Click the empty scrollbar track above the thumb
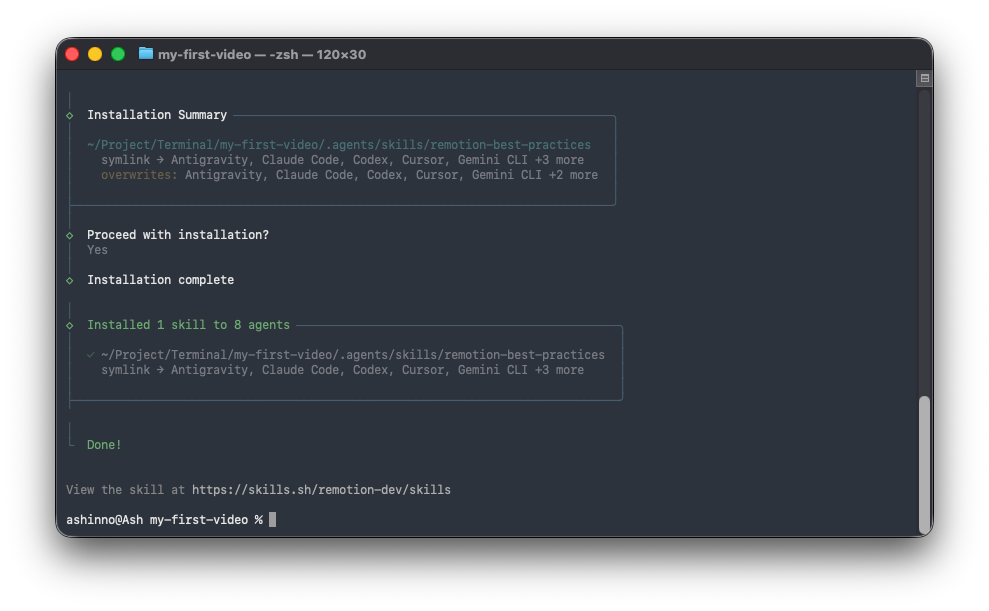The width and height of the screenshot is (989, 611). 924,240
